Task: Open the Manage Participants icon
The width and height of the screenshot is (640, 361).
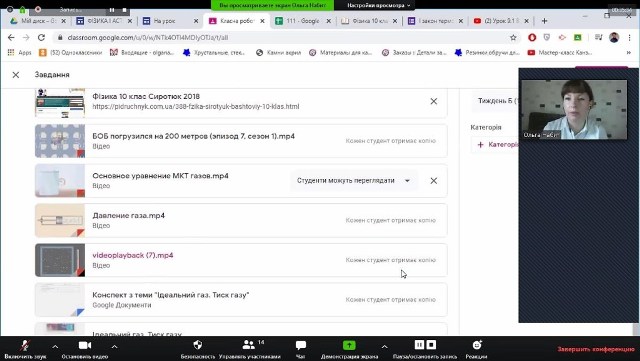Action: pyautogui.click(x=249, y=345)
